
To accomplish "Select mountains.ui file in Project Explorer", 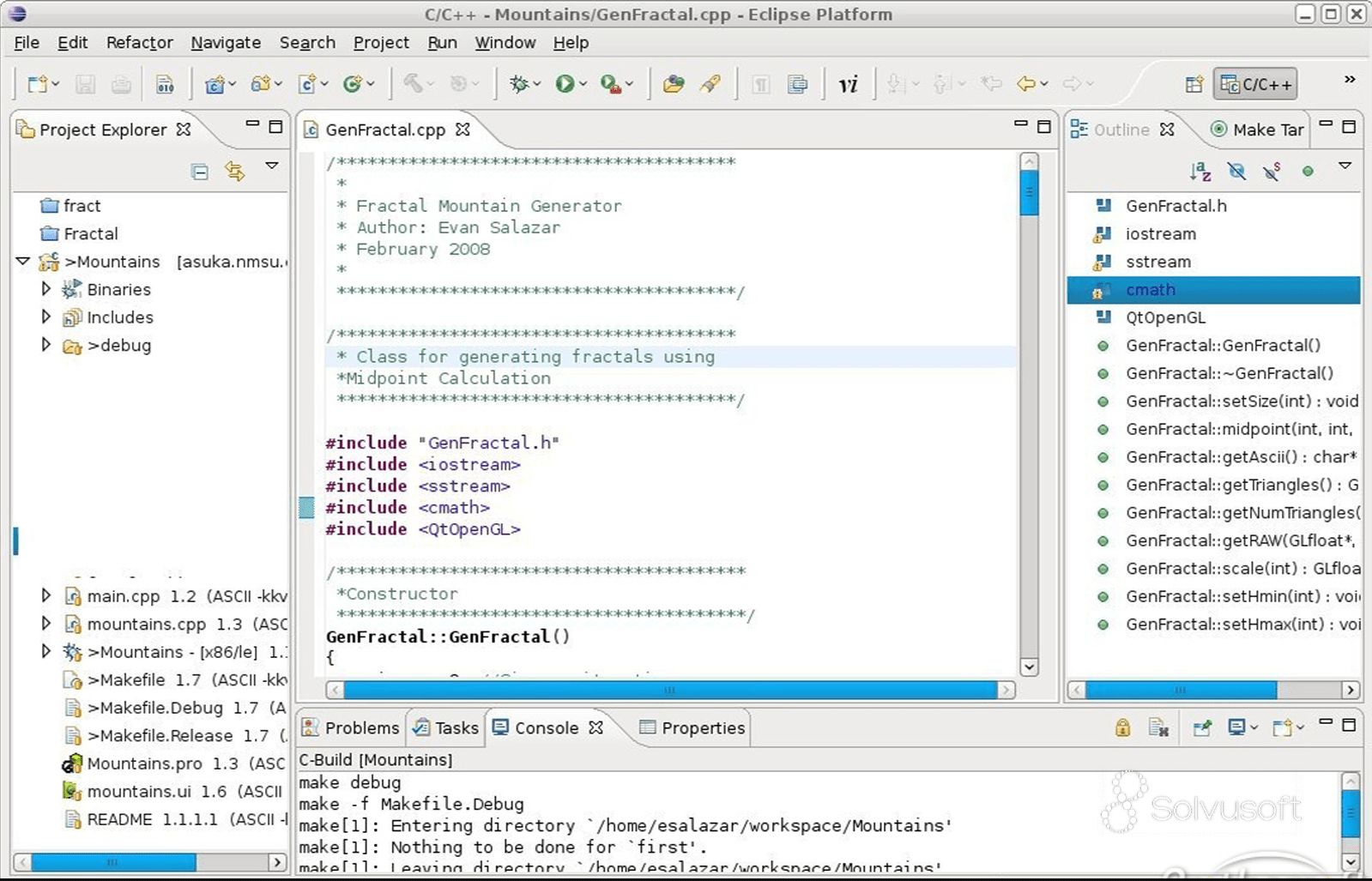I will [x=172, y=791].
